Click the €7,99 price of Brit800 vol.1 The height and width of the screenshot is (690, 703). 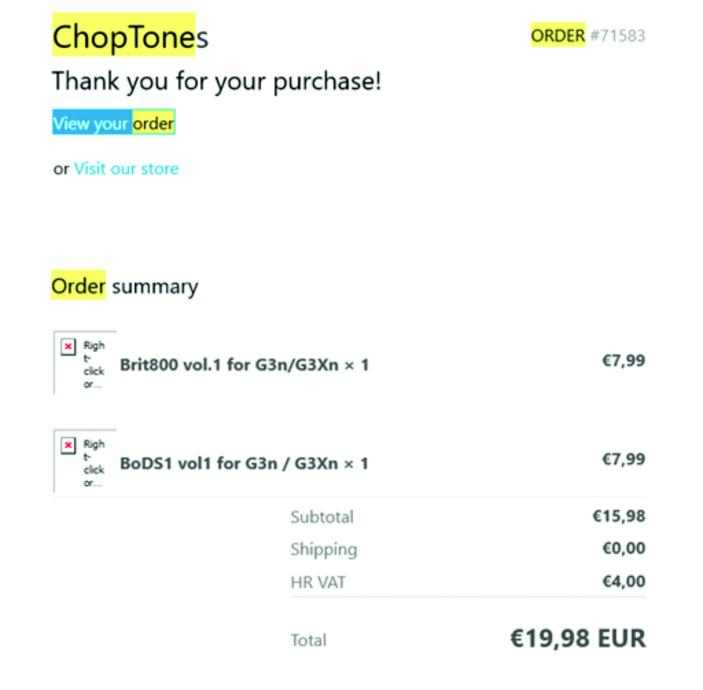pyautogui.click(x=623, y=361)
